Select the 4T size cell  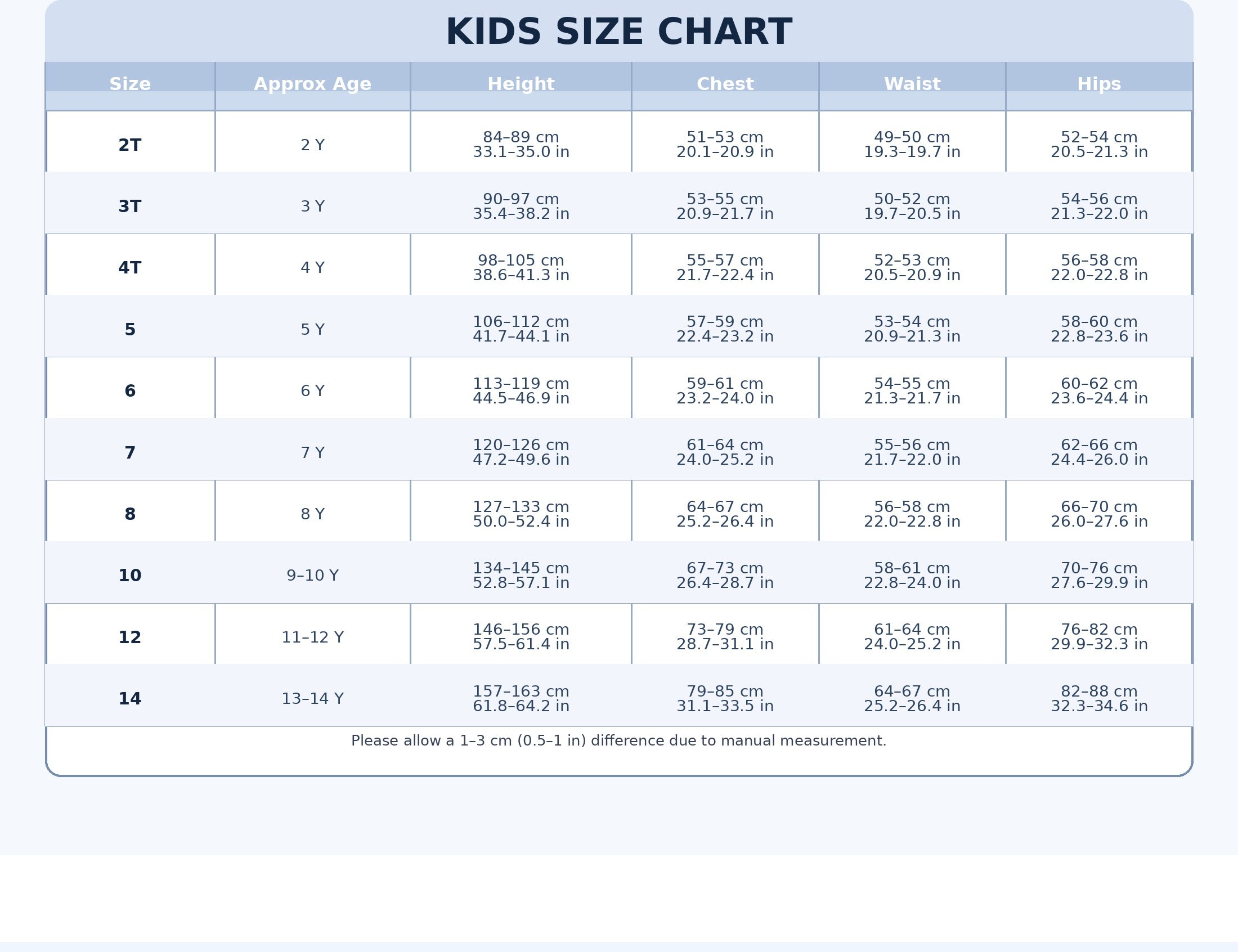pyautogui.click(x=130, y=267)
